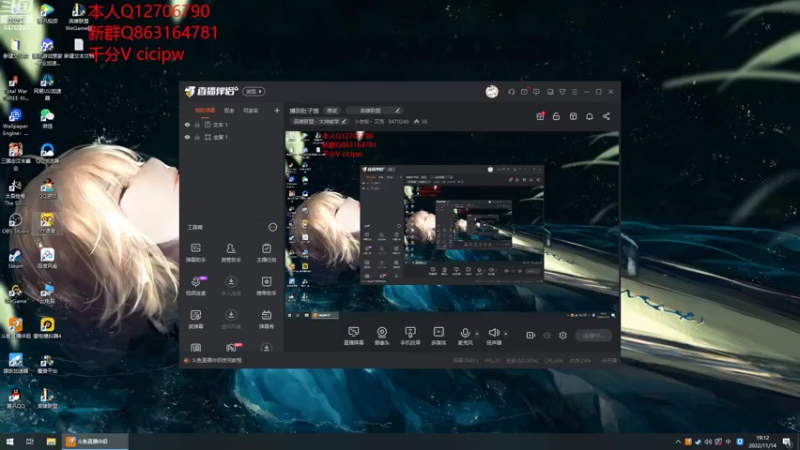This screenshot has width=800, height=450.
Task: Click the stream preview canvas
Action: coord(452,225)
